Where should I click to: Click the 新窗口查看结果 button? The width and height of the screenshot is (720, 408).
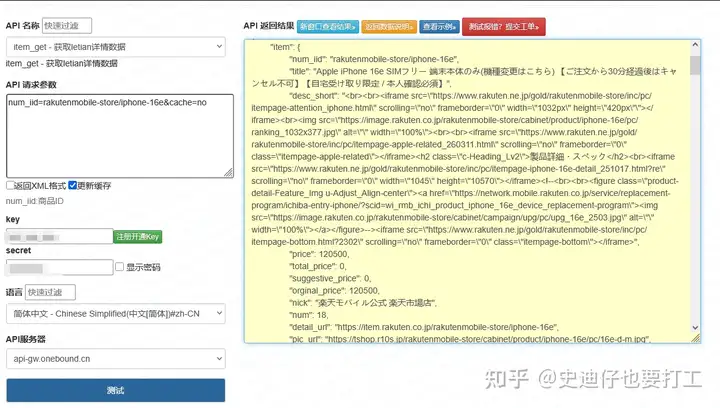pyautogui.click(x=328, y=27)
